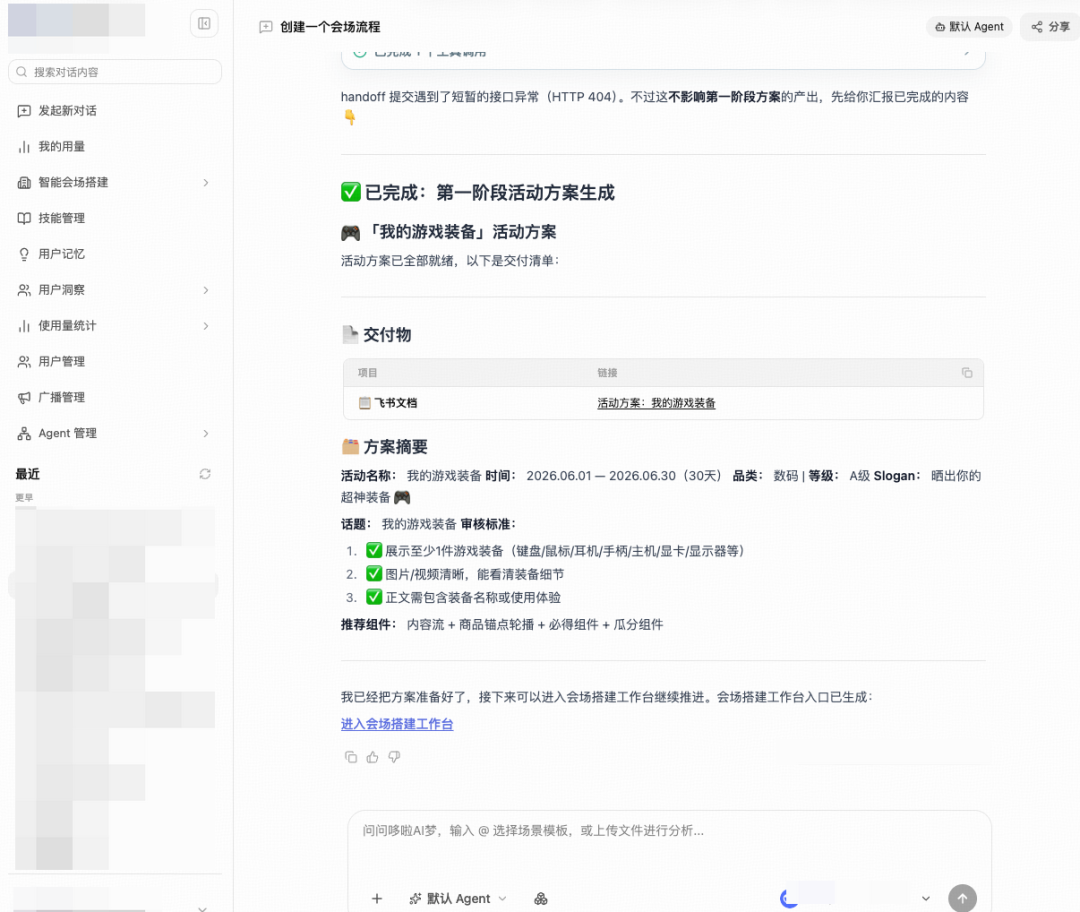Expand the 用户洞察 chevron
The image size is (1080, 912).
(206, 290)
